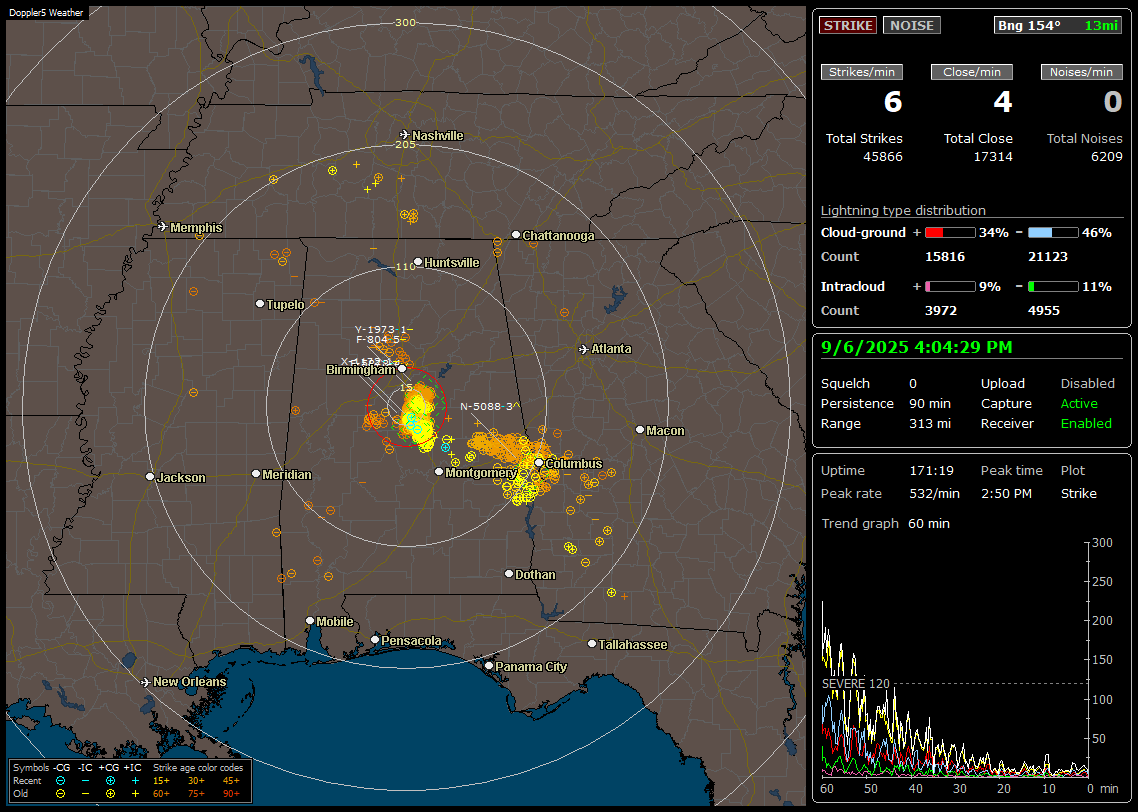Click the Upload status Disabled
The width and height of the screenshot is (1138, 812).
[x=1087, y=384]
